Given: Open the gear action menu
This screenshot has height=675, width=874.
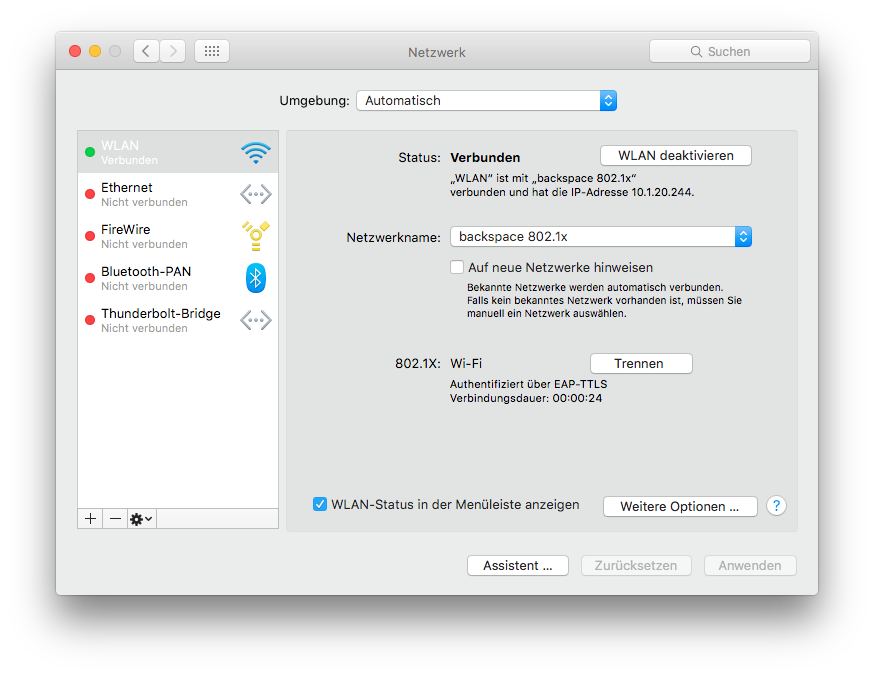Looking at the screenshot, I should [141, 519].
